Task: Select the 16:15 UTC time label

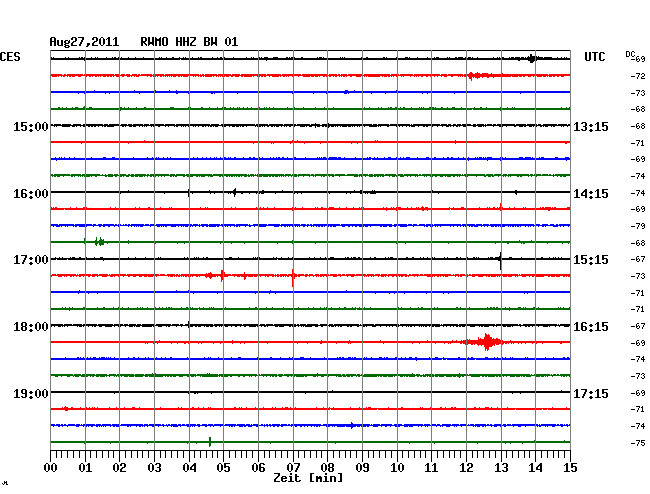Action: click(591, 327)
